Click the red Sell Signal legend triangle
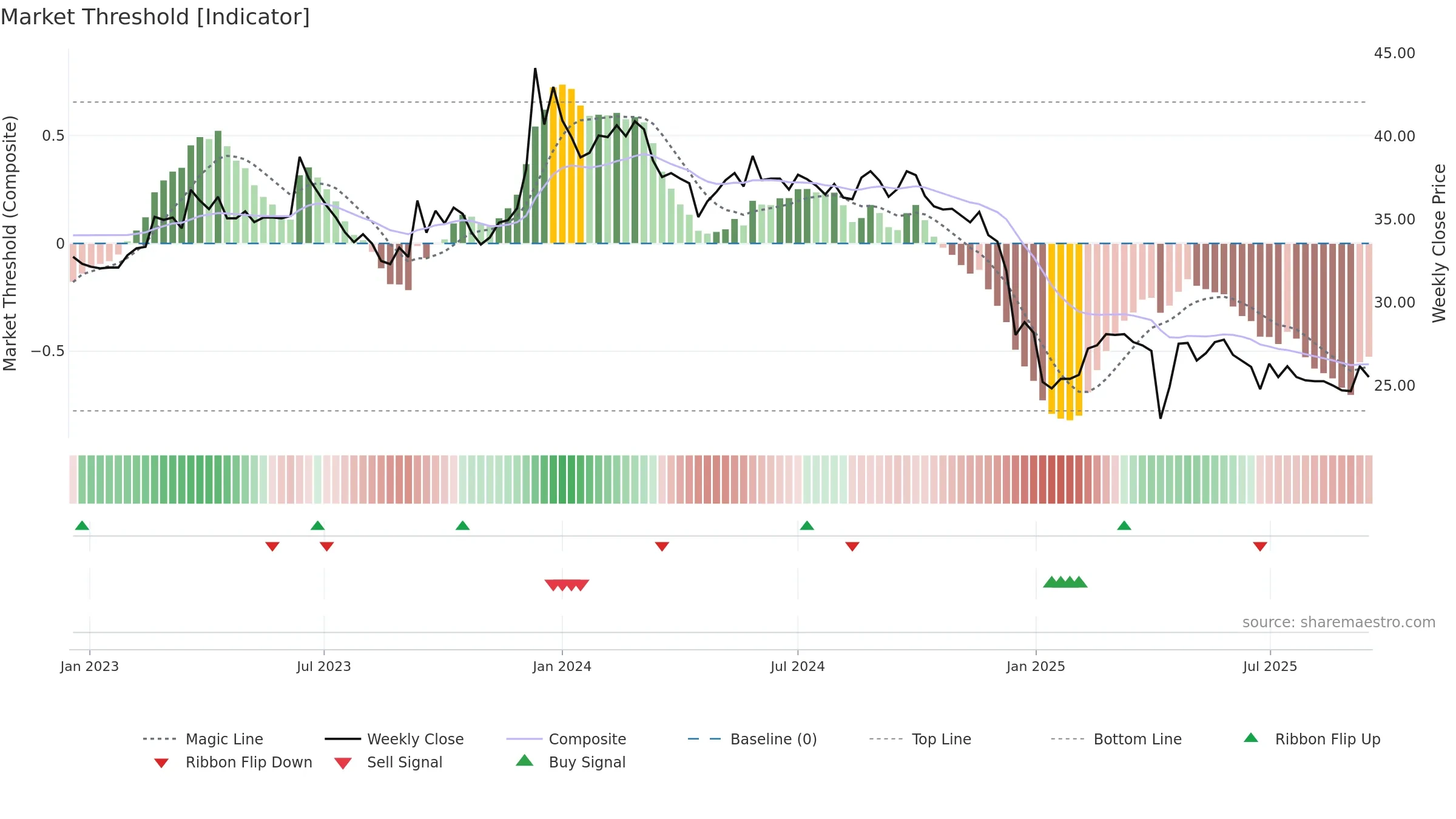 [343, 763]
